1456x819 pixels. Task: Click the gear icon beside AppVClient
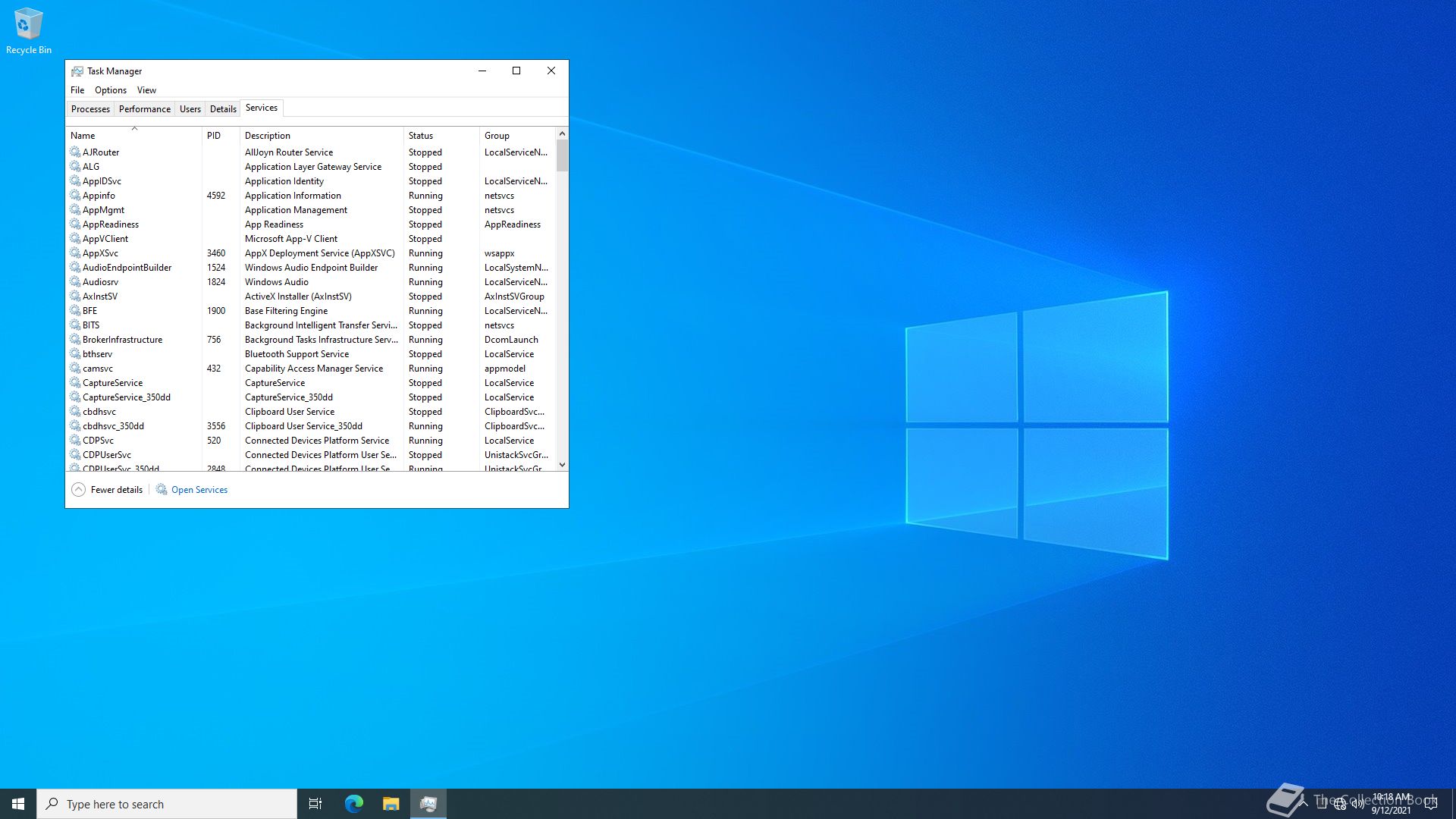75,239
